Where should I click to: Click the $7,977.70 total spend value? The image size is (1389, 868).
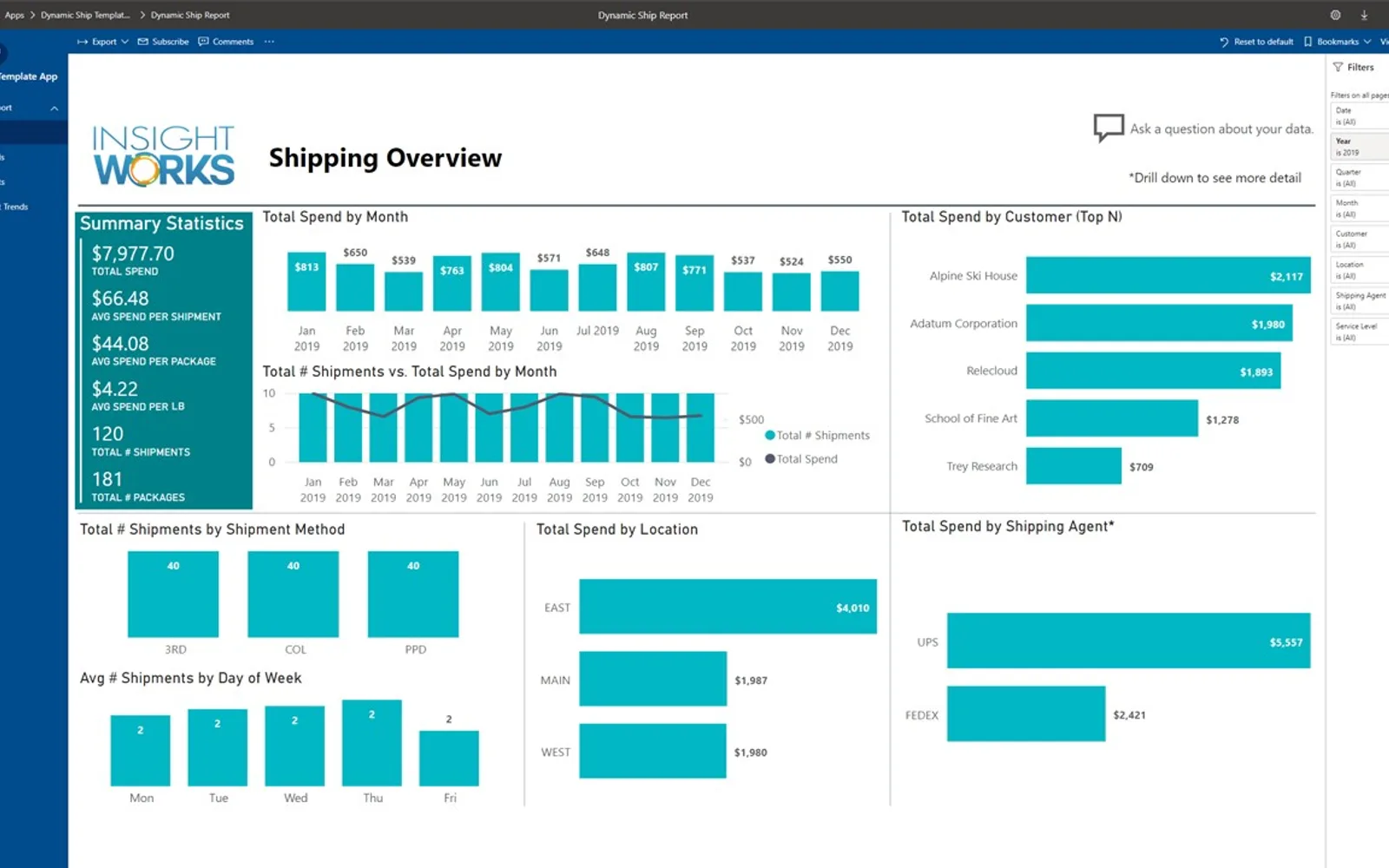coord(133,253)
